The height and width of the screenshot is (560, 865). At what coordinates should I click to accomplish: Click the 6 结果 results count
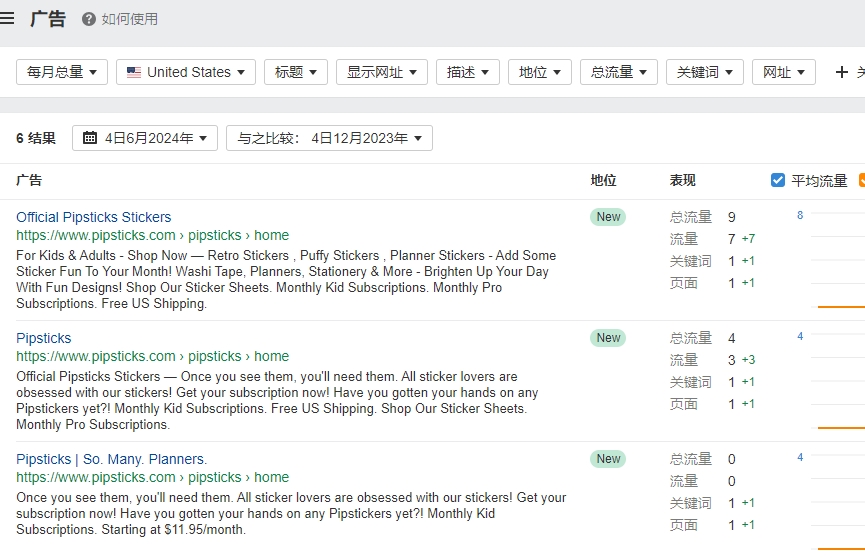[x=36, y=138]
